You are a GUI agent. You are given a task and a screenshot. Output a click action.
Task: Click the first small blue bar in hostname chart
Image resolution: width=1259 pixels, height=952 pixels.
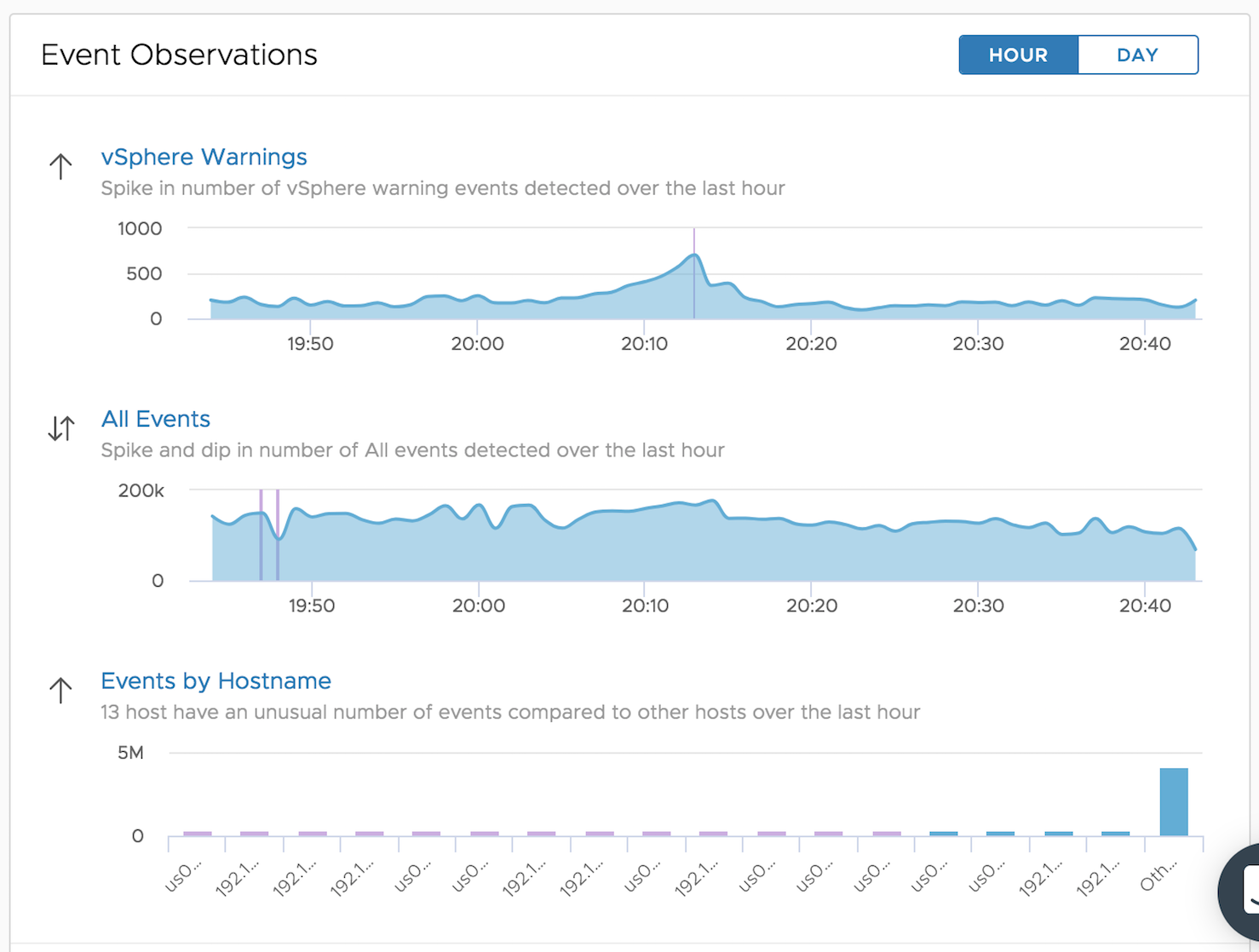click(944, 834)
